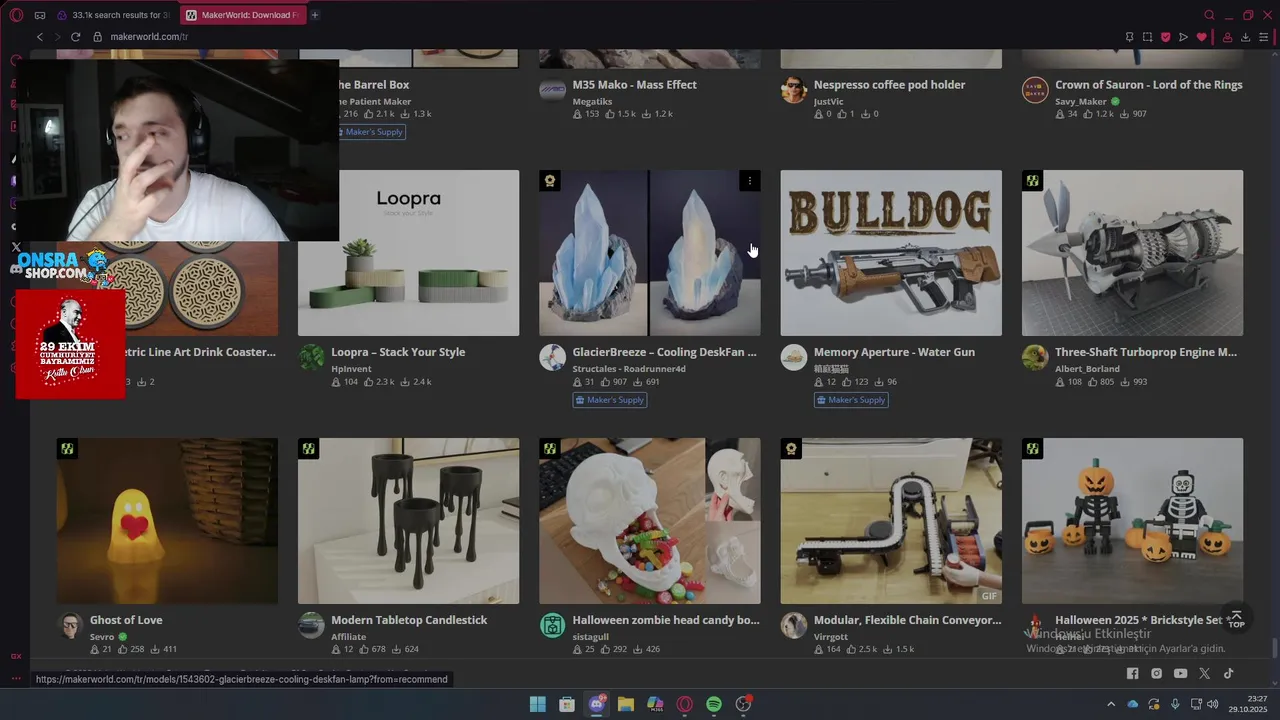1280x720 pixels.
Task: Open the Windows Start menu
Action: point(538,704)
